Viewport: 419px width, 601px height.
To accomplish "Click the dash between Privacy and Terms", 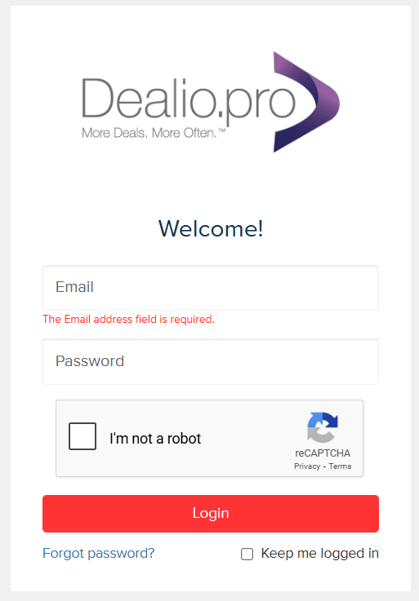I will pos(324,466).
